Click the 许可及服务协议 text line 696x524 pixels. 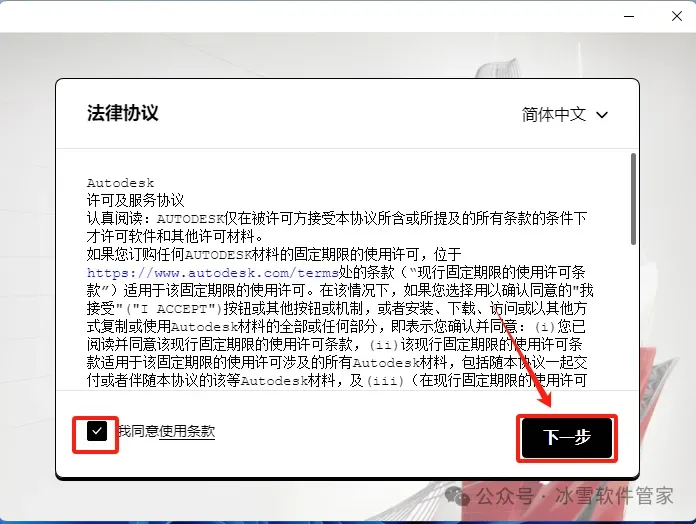(x=135, y=200)
